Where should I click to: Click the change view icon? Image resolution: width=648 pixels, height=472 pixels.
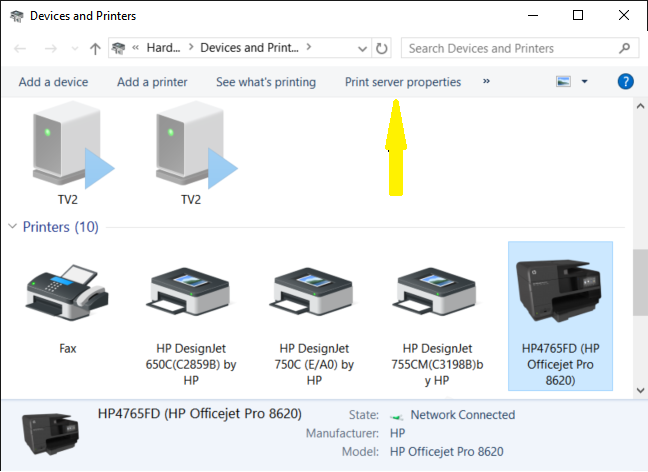coord(563,81)
